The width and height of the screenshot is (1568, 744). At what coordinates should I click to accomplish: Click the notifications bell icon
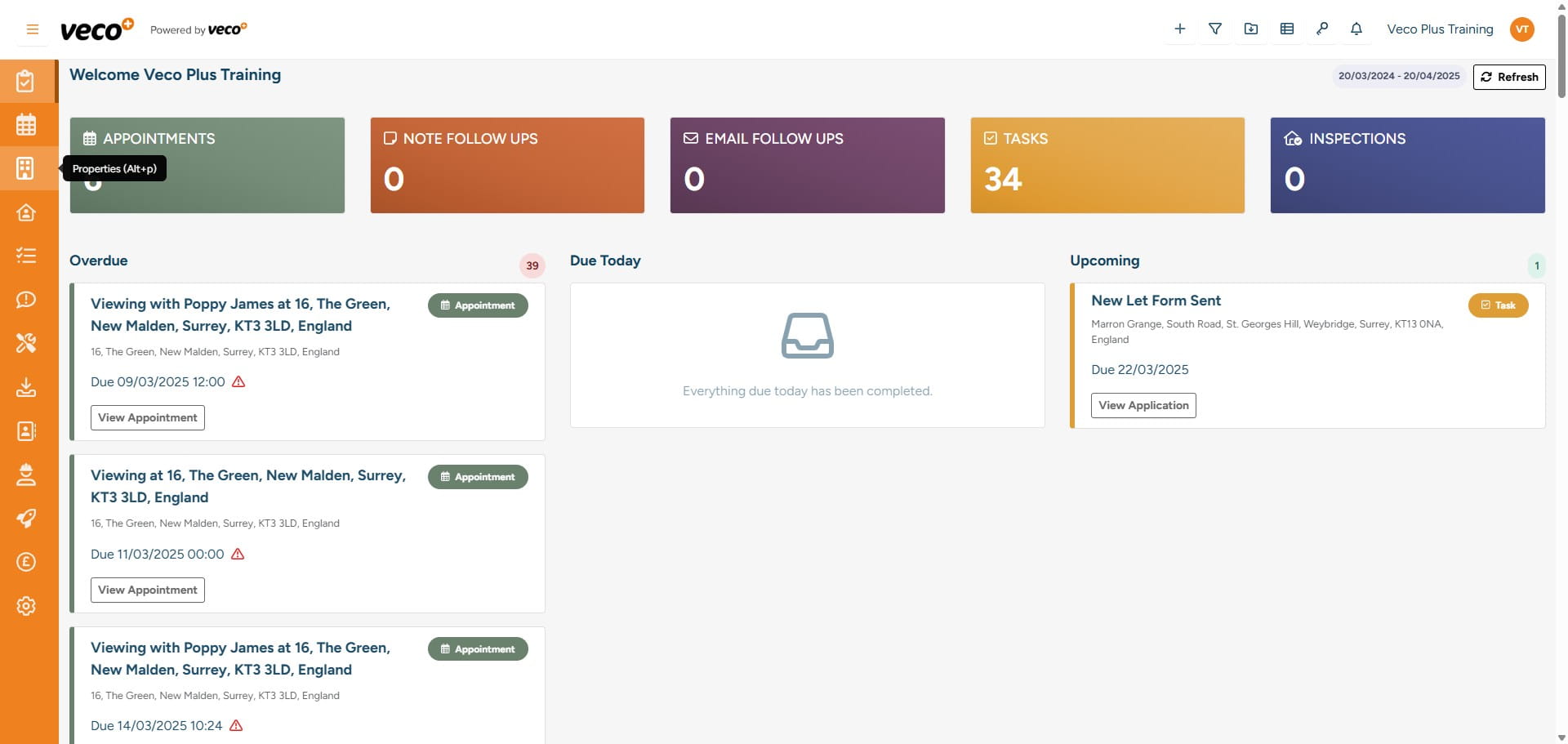click(1356, 29)
